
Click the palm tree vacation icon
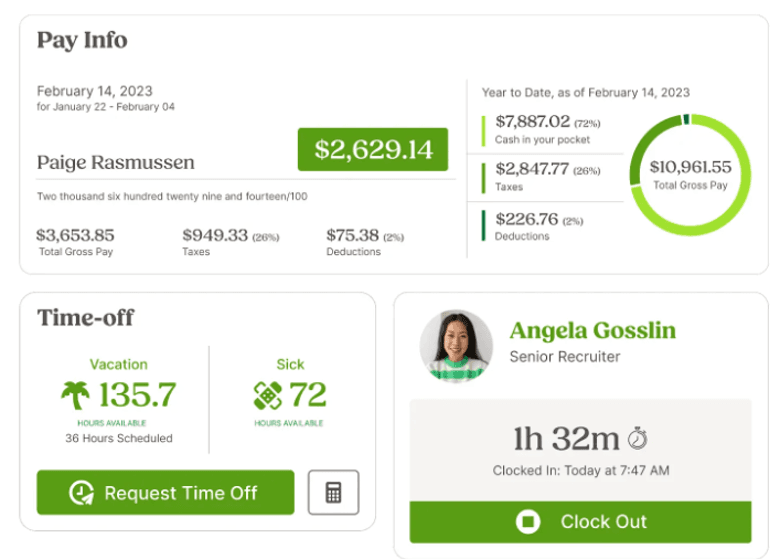[75, 395]
